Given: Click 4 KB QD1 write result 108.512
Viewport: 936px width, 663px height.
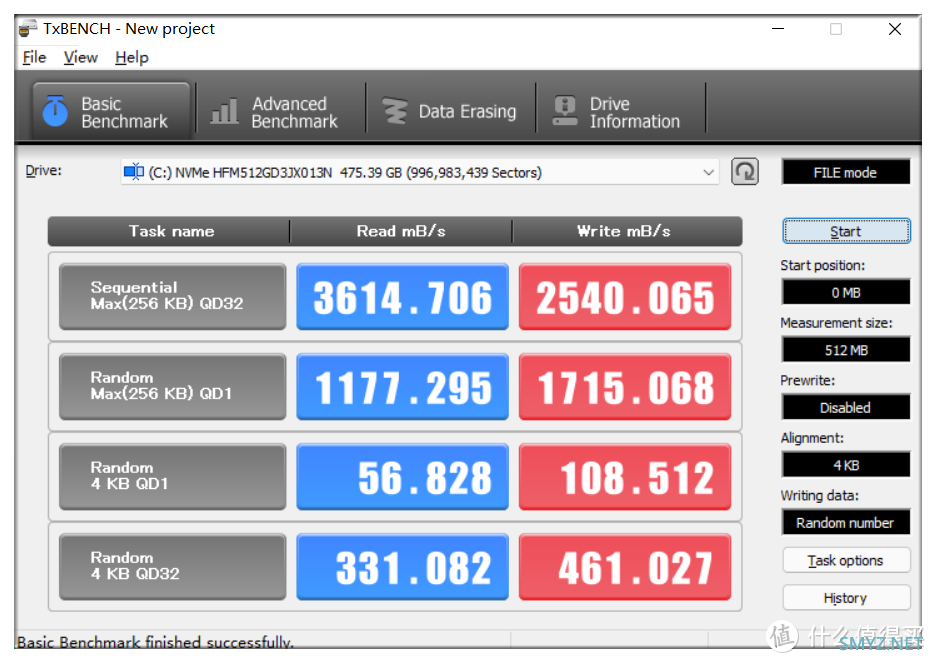Looking at the screenshot, I should 625,477.
